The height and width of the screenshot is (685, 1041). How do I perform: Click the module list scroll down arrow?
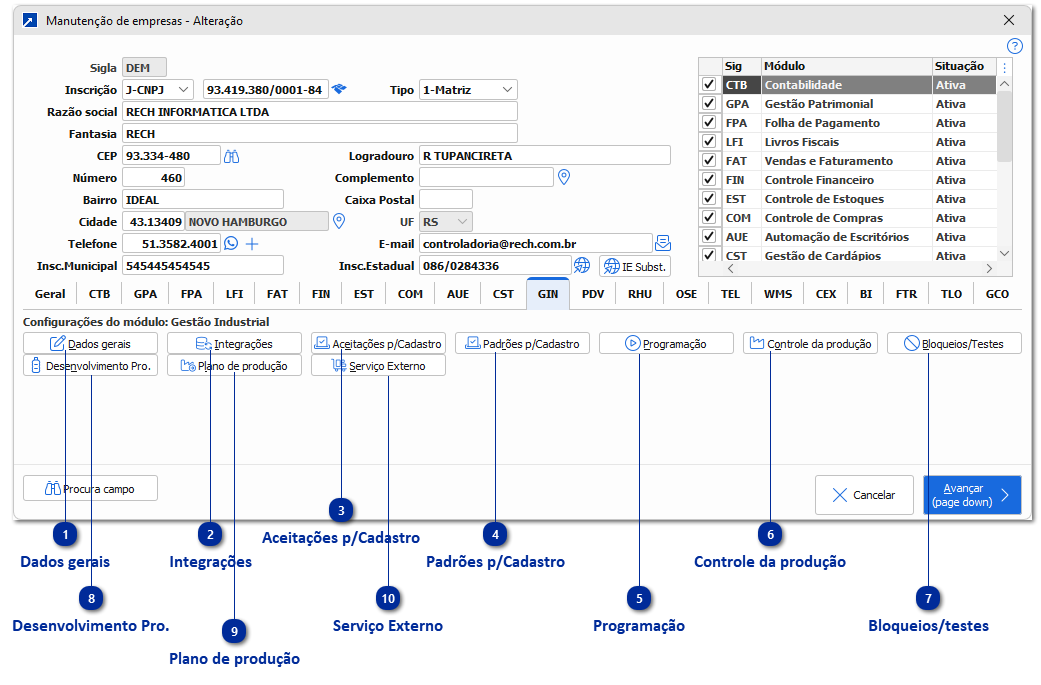(1004, 253)
